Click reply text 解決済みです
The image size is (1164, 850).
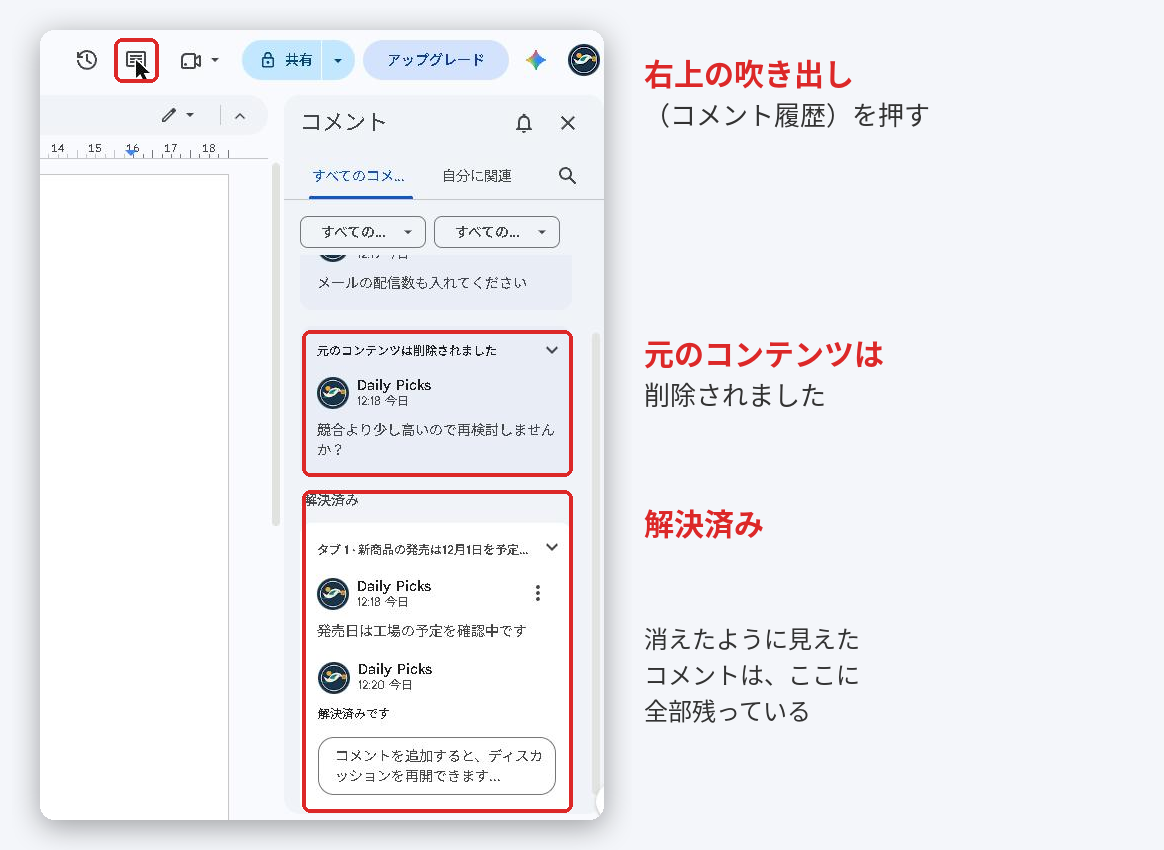[353, 713]
